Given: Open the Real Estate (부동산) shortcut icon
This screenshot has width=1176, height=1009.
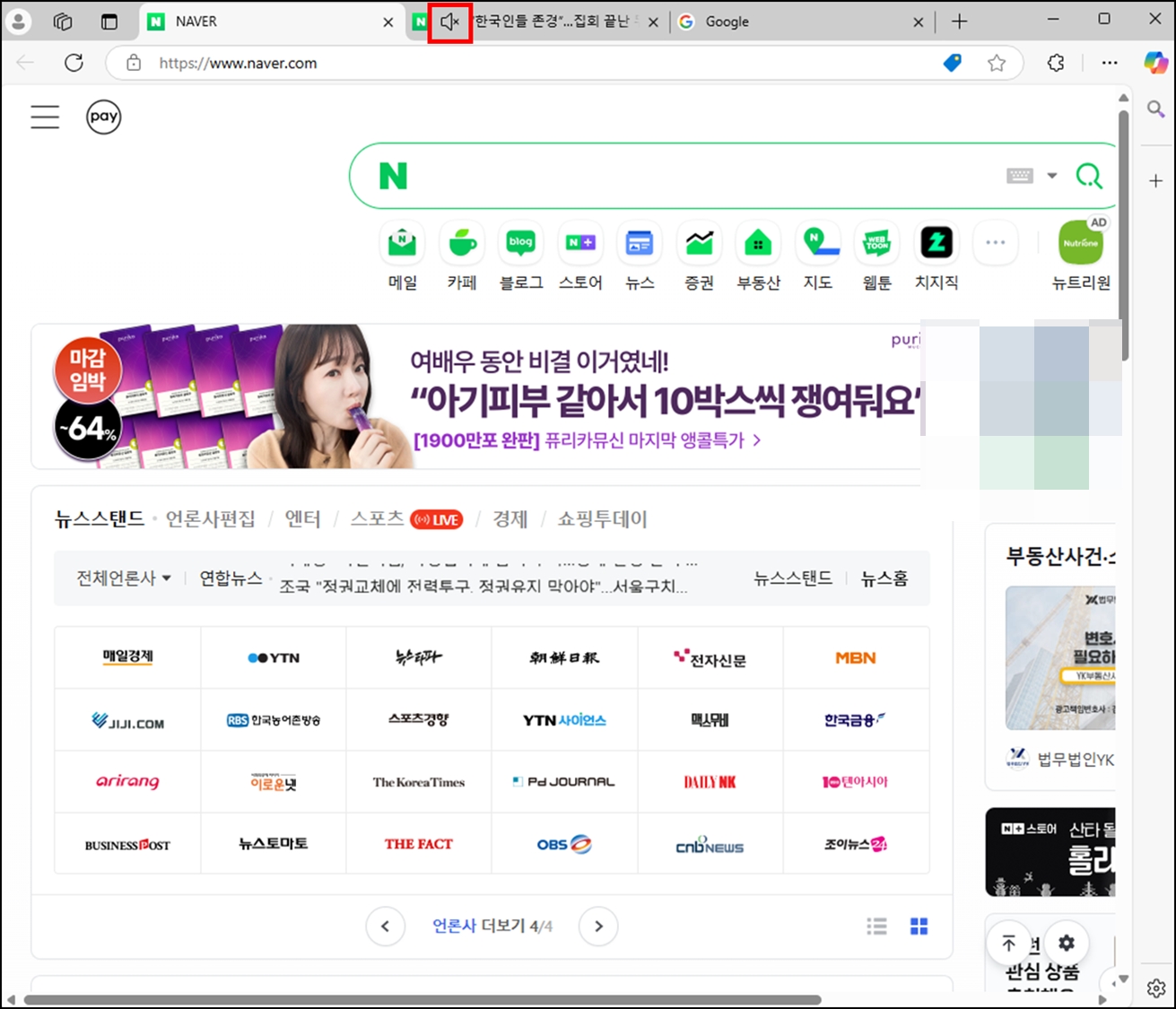Looking at the screenshot, I should [x=758, y=243].
